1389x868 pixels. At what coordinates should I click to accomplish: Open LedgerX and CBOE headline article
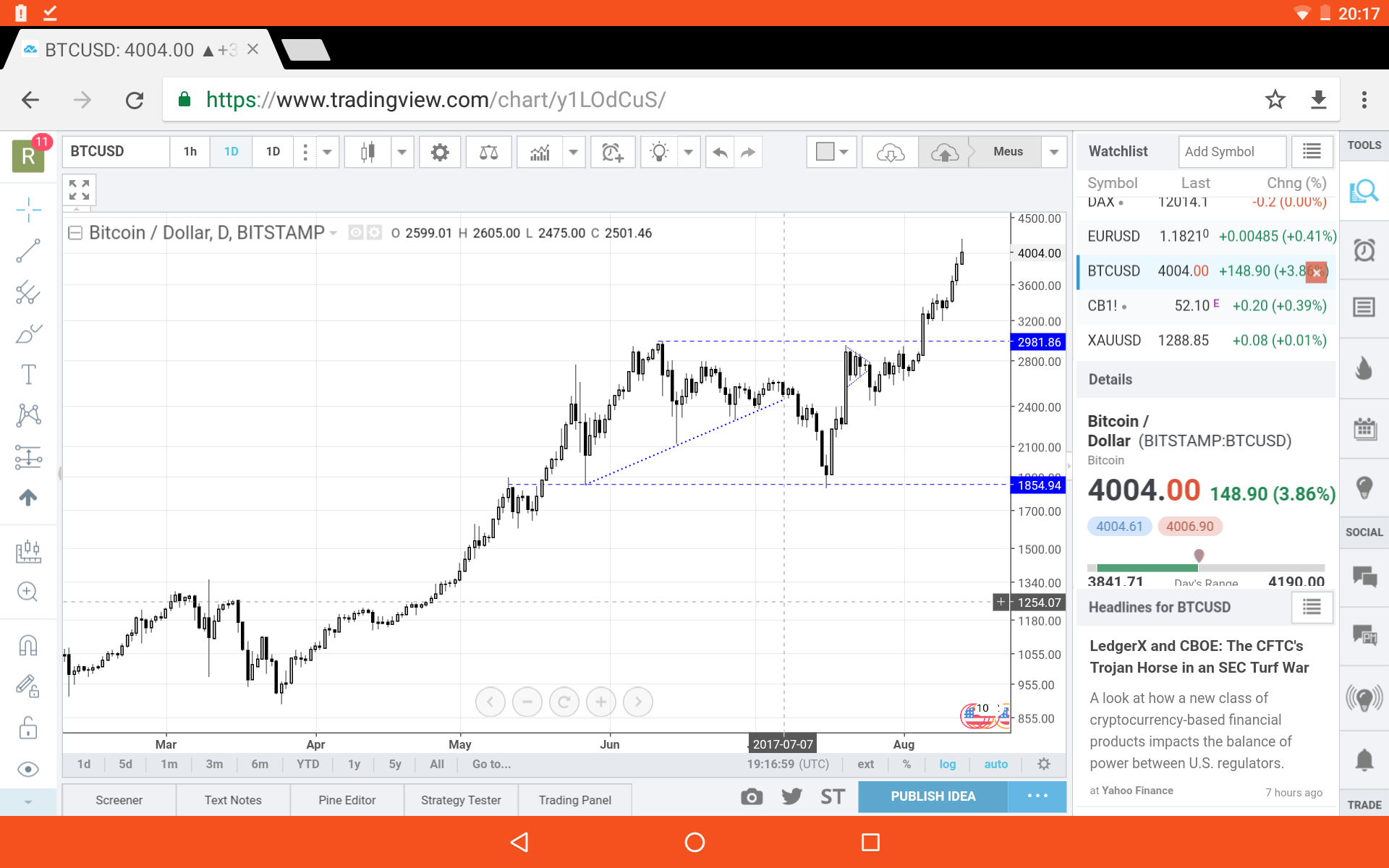pos(1199,657)
